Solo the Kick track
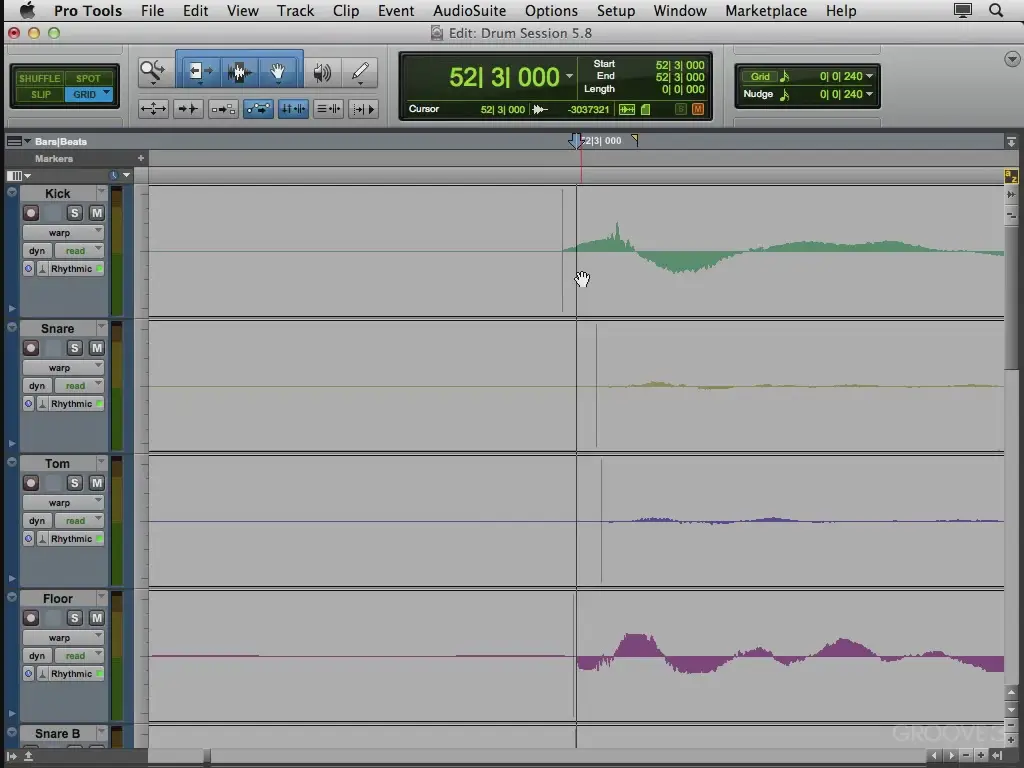Image resolution: width=1024 pixels, height=768 pixels. point(74,213)
